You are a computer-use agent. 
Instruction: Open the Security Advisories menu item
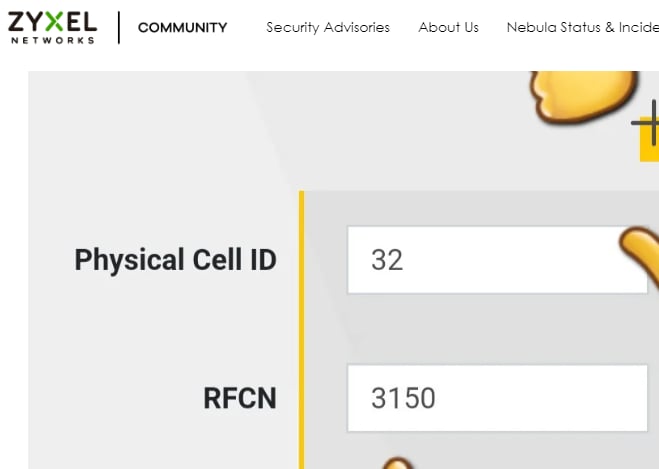coord(328,28)
